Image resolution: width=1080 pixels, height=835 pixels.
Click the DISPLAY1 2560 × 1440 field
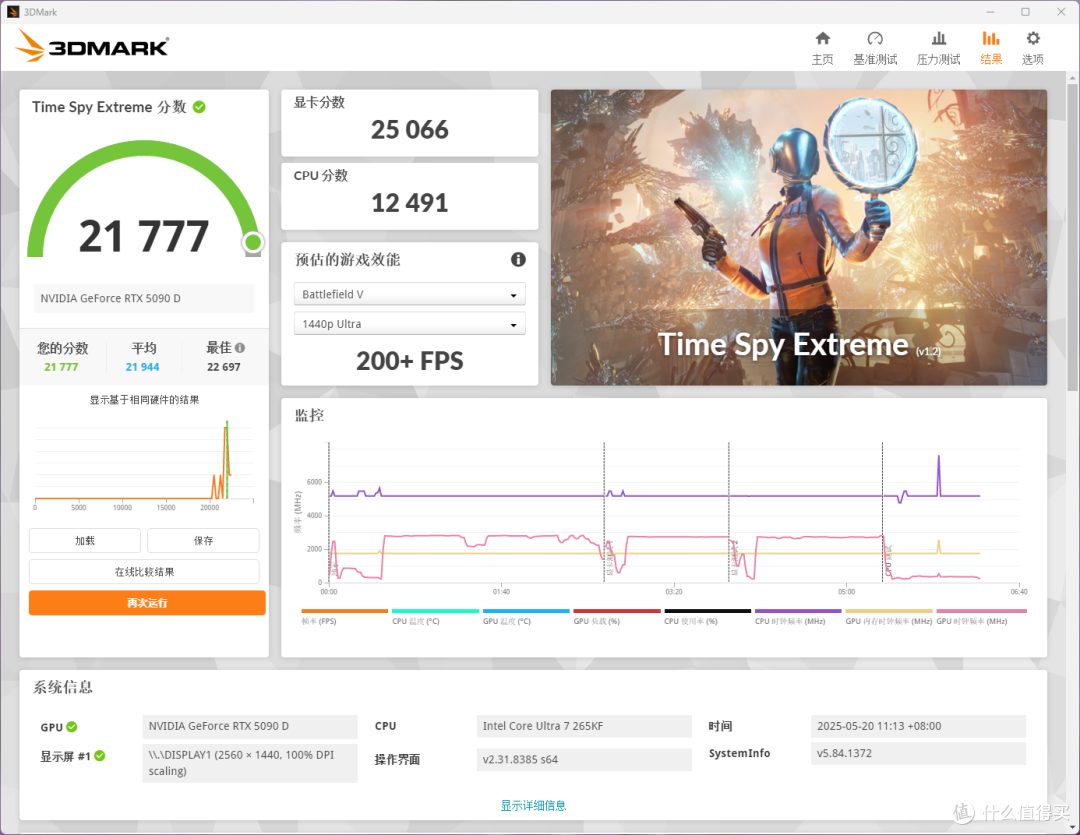tap(250, 763)
